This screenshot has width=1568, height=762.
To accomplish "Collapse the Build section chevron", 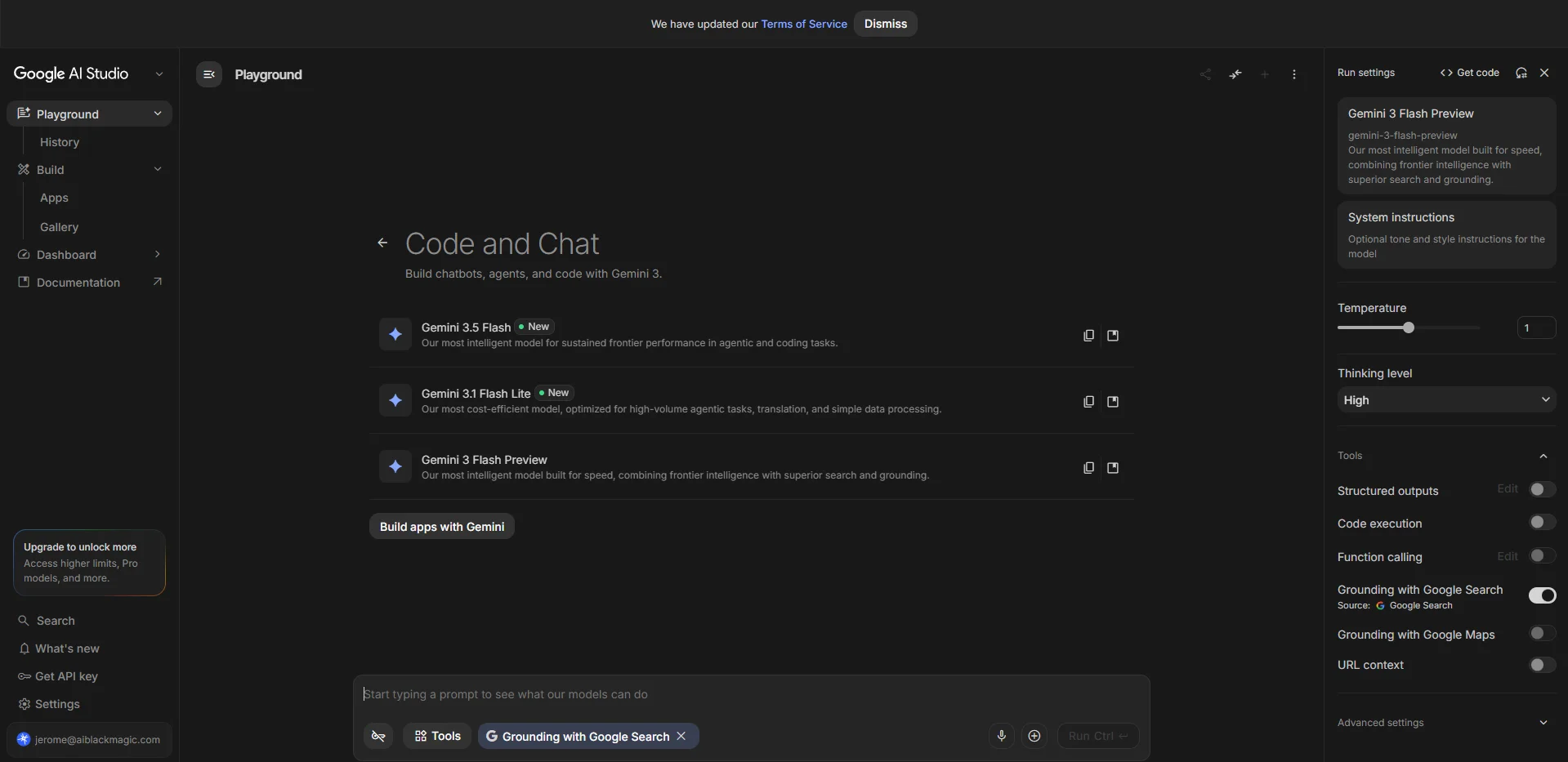I will point(158,169).
